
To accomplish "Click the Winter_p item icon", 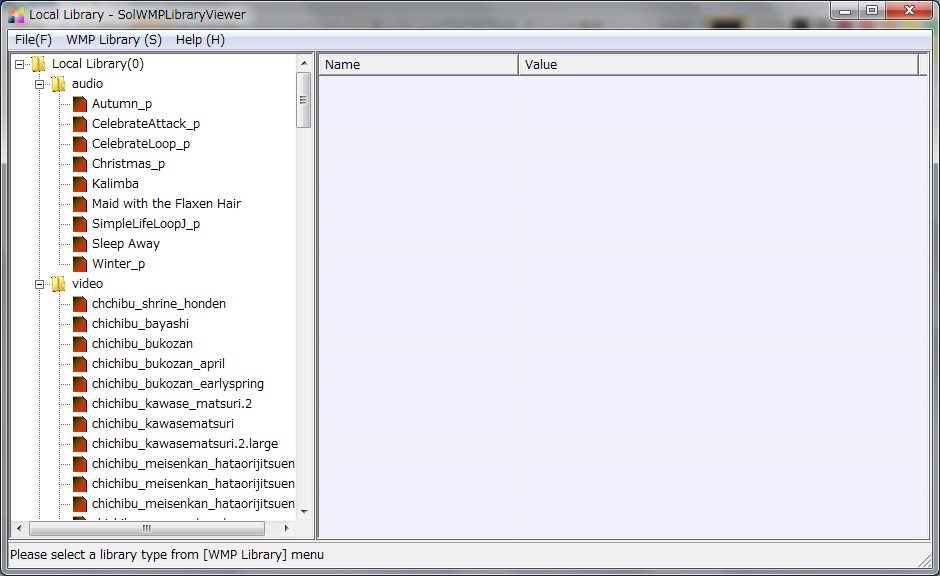I will pos(80,264).
